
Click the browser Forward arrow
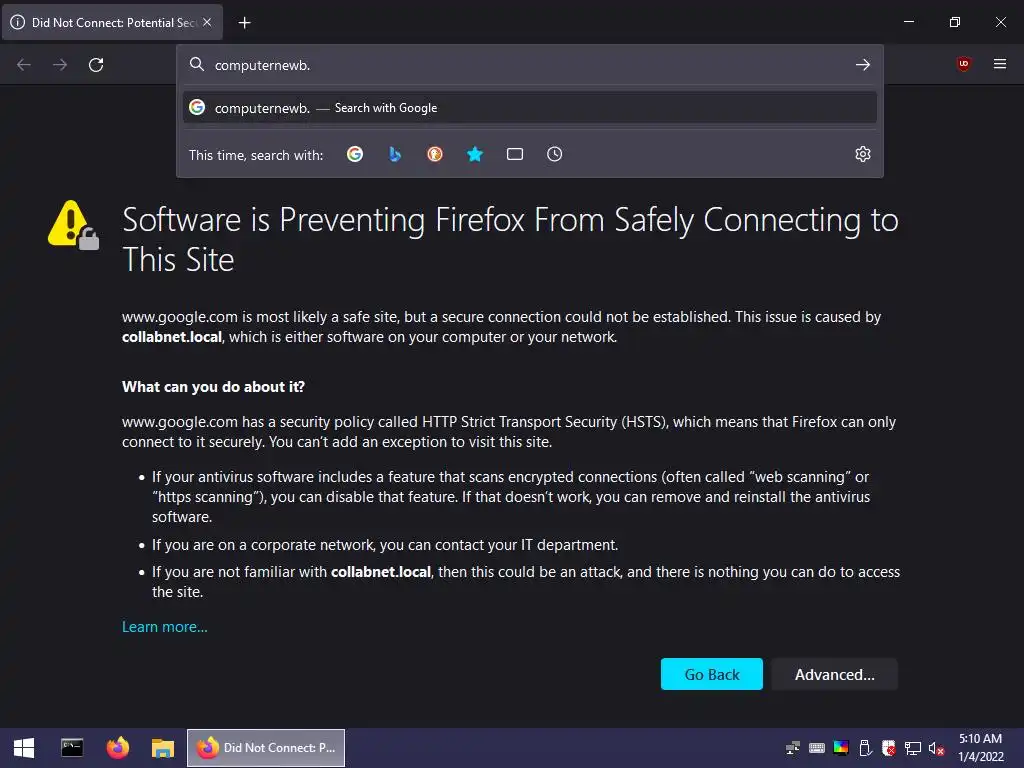pos(60,65)
